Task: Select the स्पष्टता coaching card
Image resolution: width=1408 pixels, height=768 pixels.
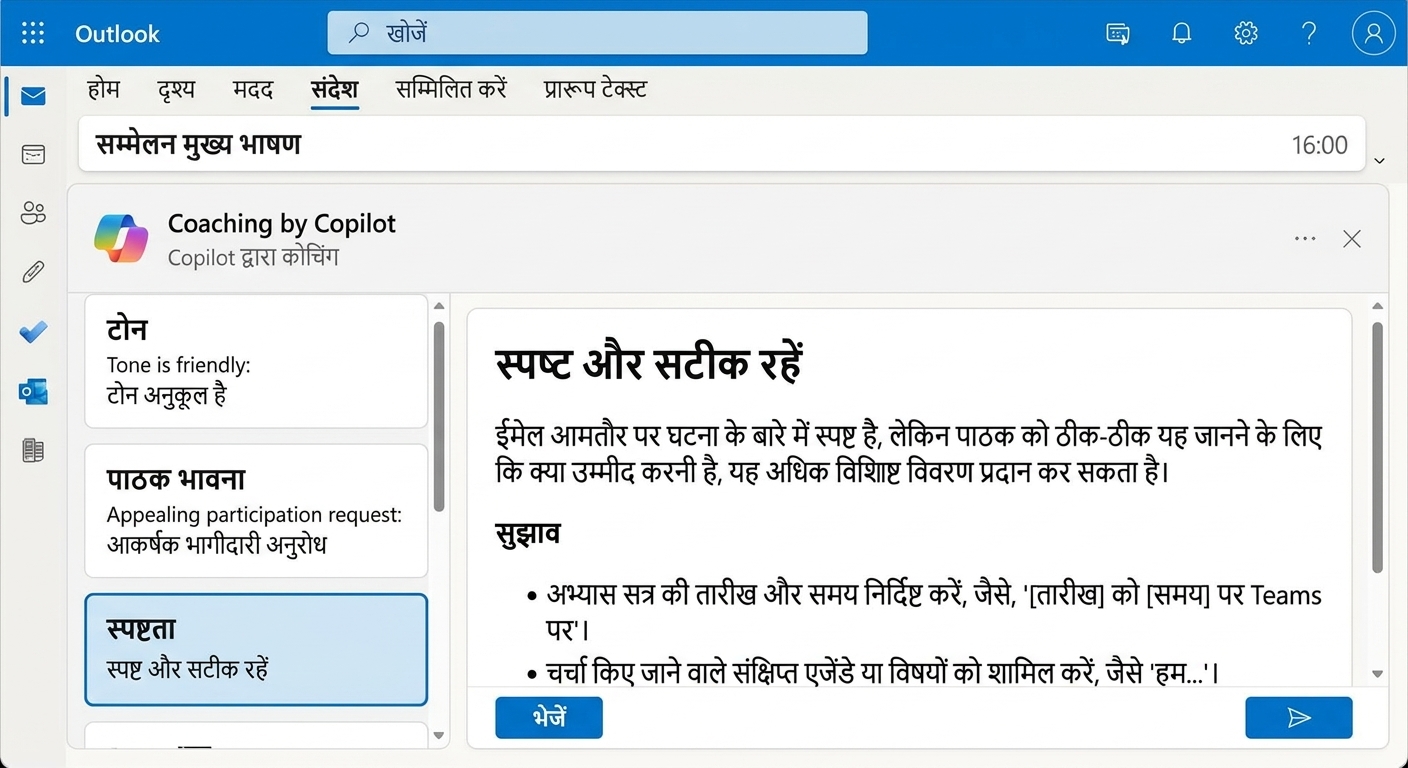Action: pos(256,650)
